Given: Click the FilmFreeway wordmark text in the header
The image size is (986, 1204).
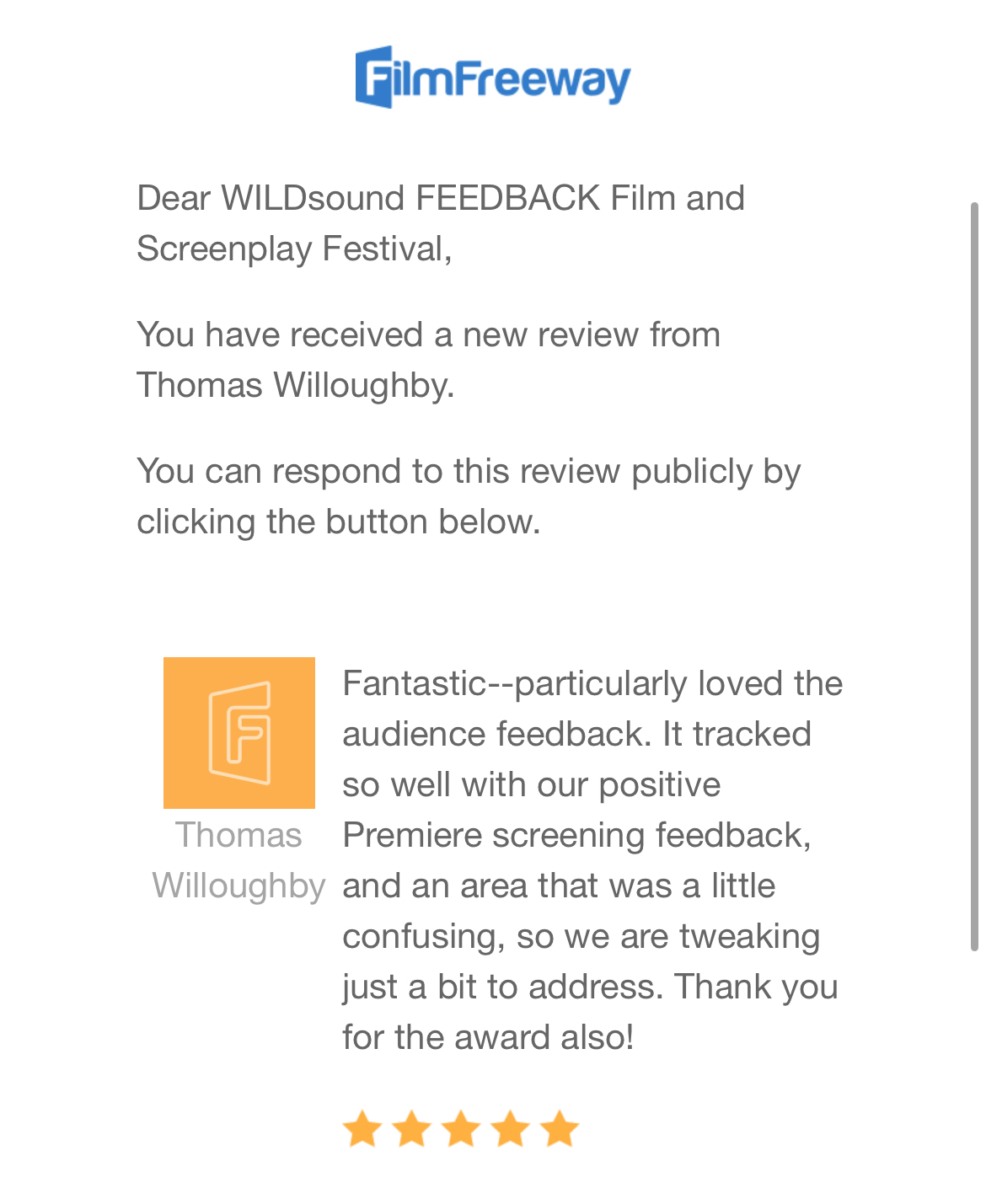Looking at the screenshot, I should (512, 80).
